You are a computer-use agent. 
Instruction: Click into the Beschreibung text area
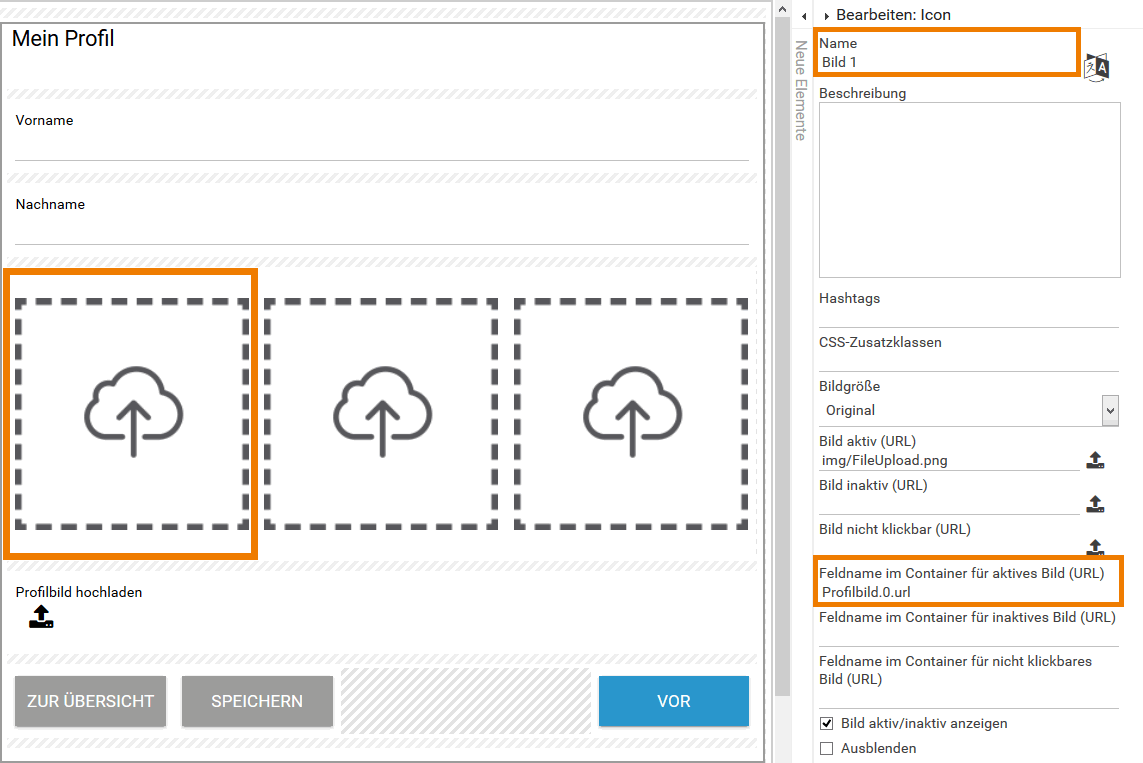[969, 190]
